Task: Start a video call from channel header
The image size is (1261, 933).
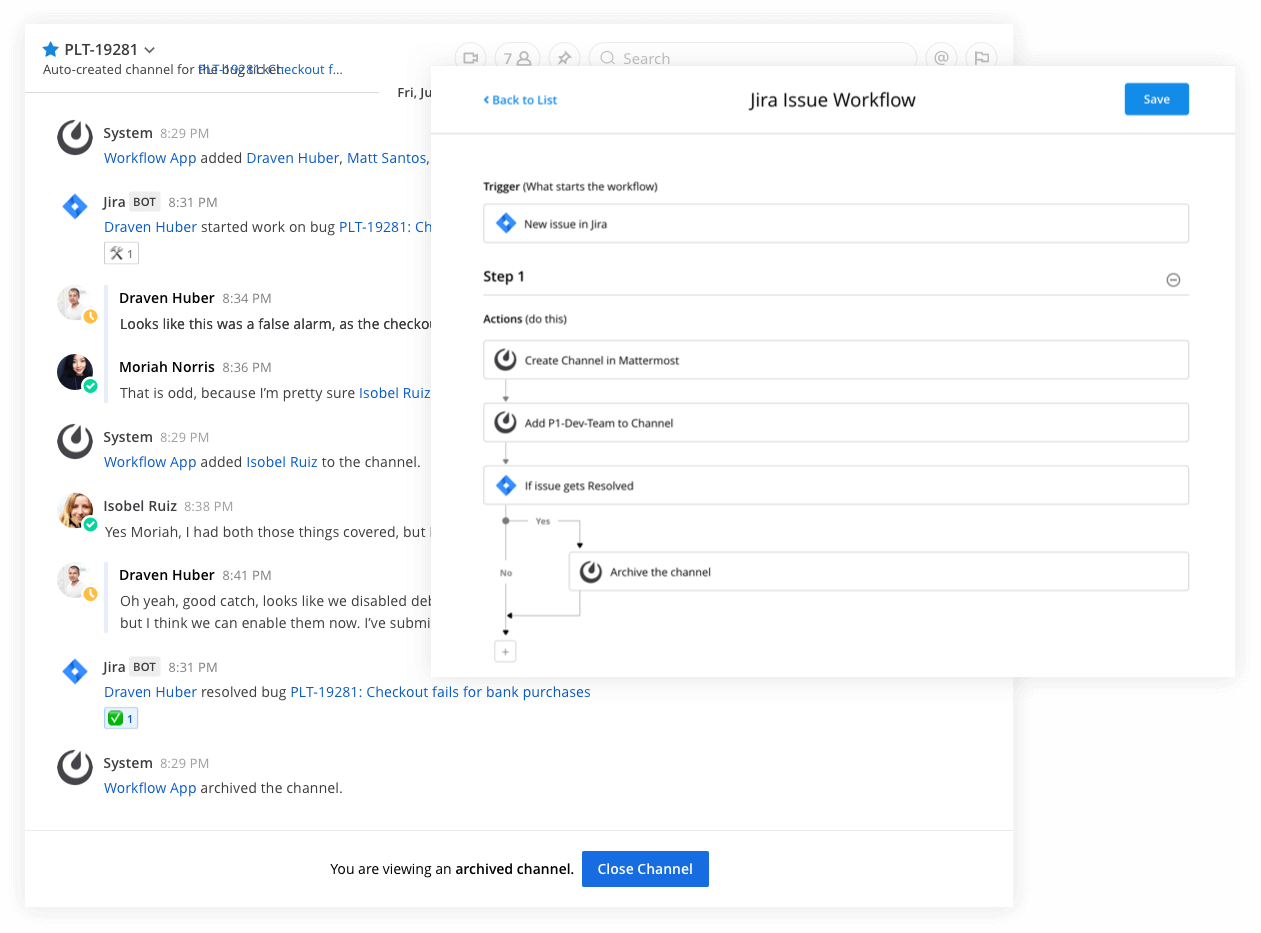Action: (470, 58)
